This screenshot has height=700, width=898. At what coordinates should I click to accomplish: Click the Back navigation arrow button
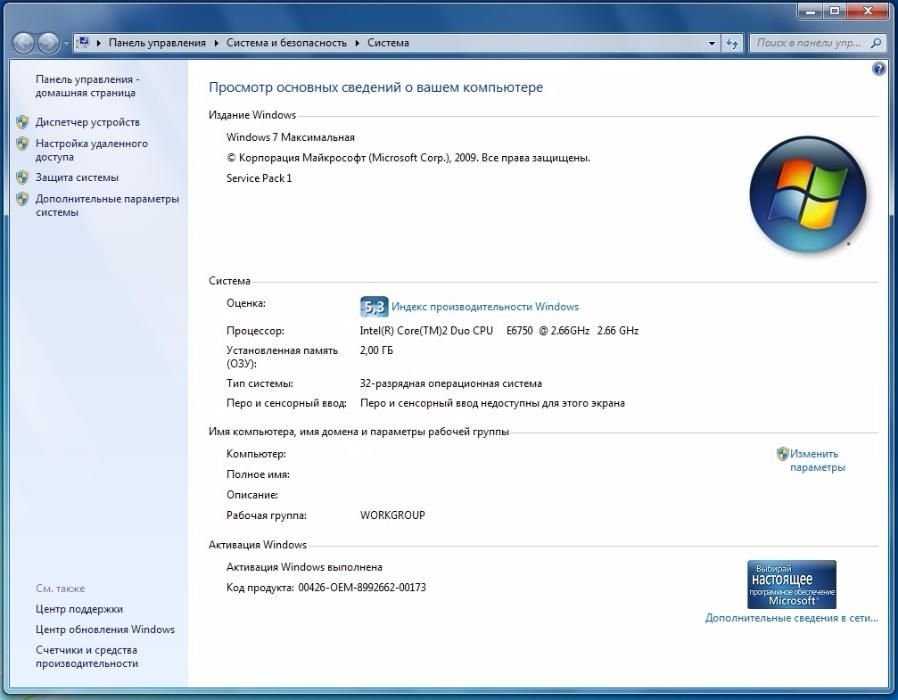click(x=23, y=43)
